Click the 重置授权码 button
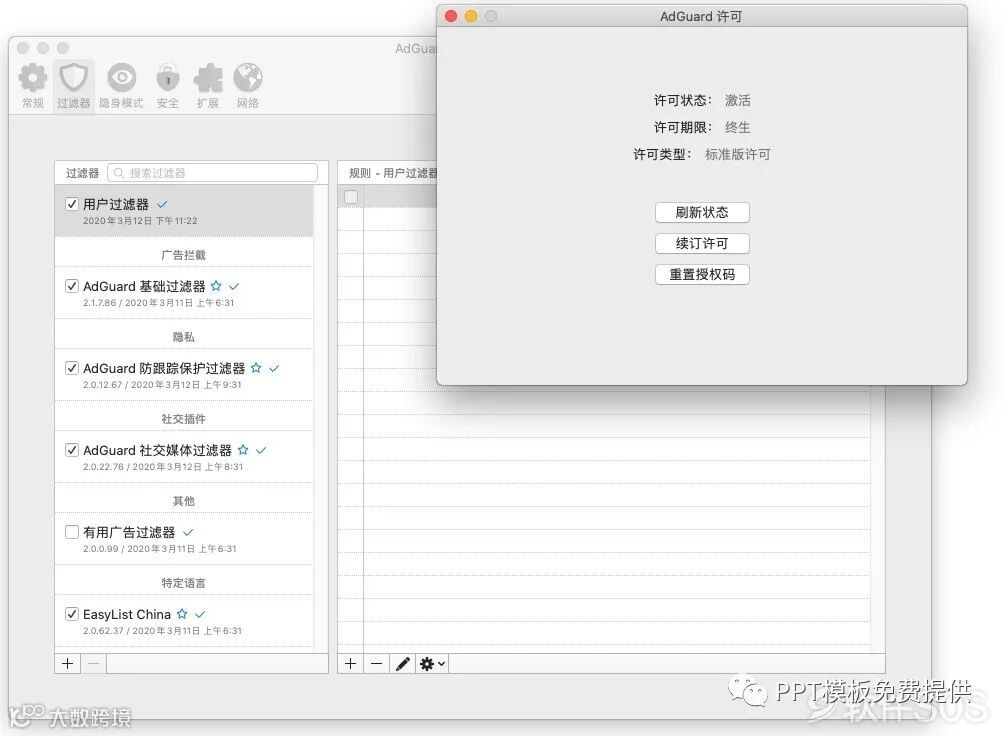 pos(702,275)
